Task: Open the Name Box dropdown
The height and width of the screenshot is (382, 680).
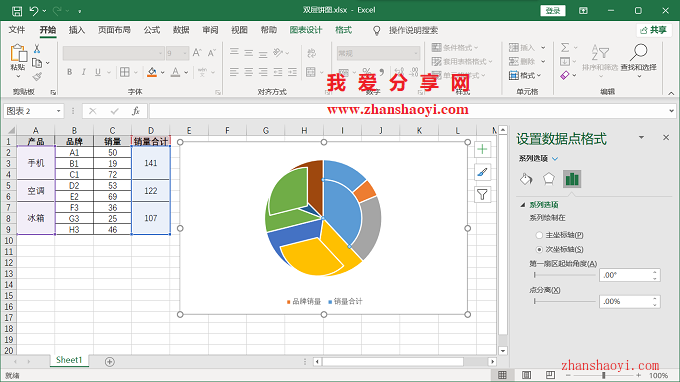Action: (x=59, y=111)
